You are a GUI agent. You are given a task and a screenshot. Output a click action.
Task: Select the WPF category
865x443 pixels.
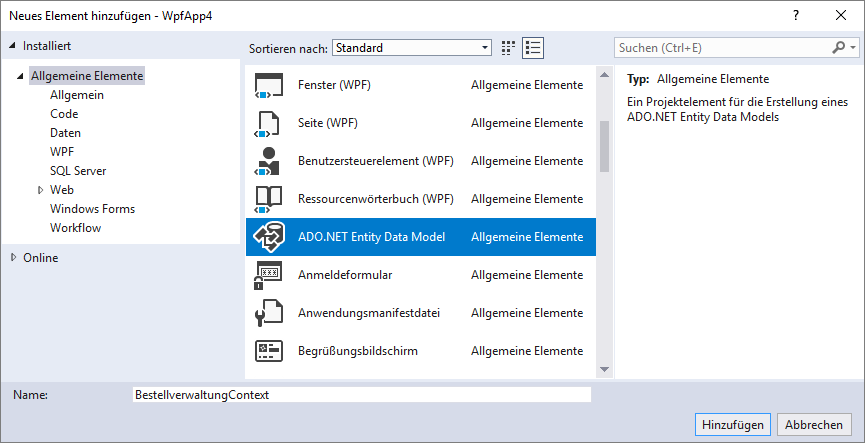tap(62, 151)
